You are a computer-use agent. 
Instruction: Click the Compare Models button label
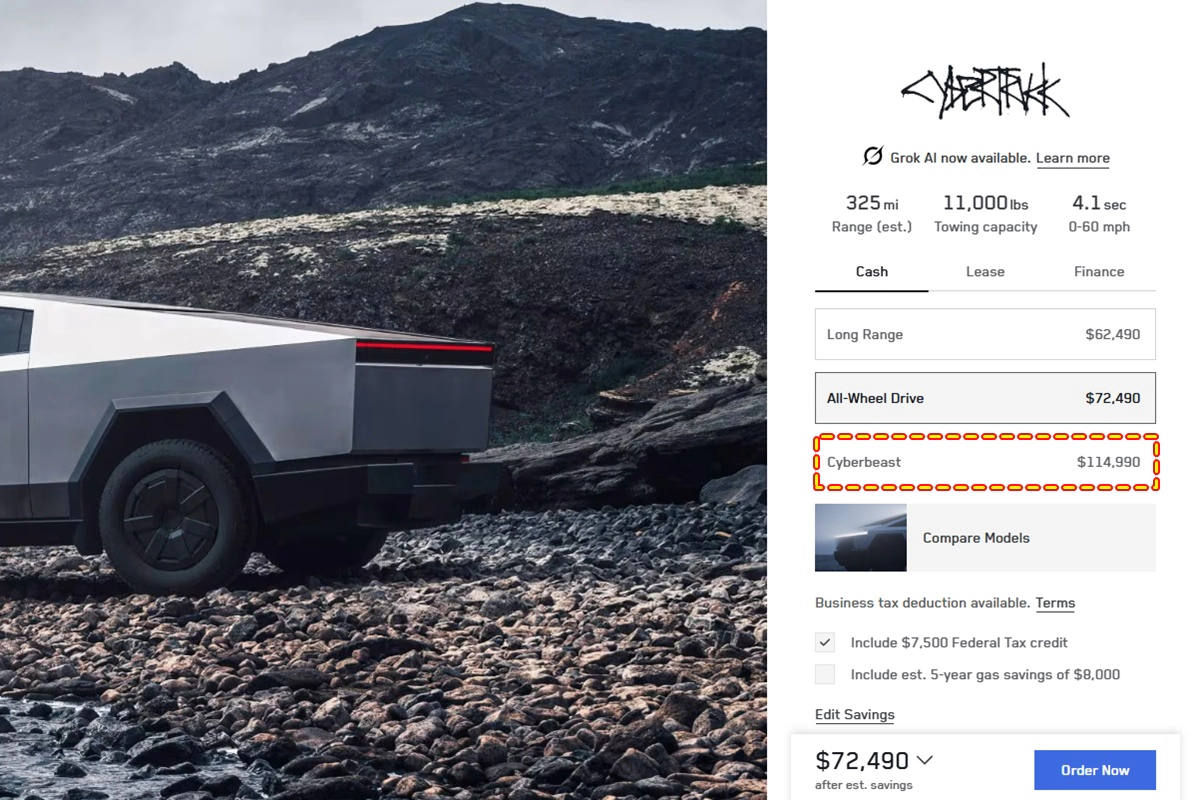(976, 538)
